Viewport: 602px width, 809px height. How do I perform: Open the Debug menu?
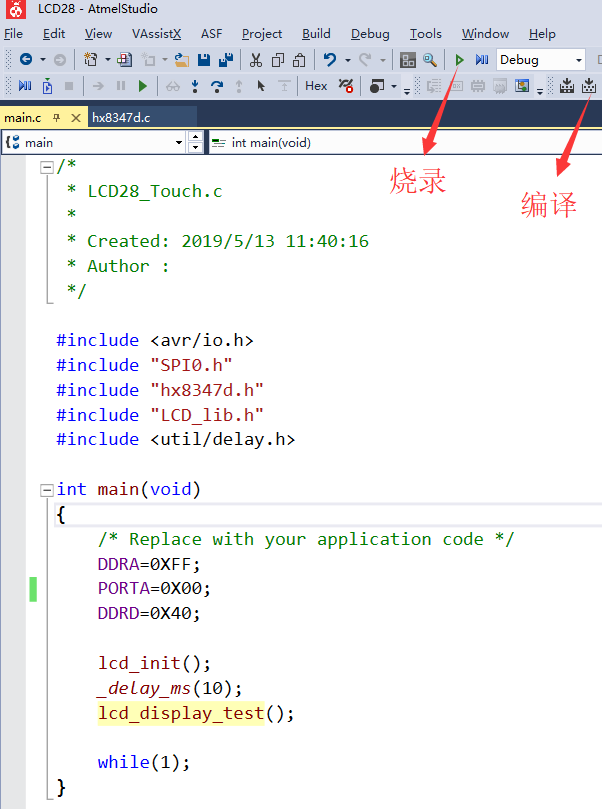(x=370, y=34)
